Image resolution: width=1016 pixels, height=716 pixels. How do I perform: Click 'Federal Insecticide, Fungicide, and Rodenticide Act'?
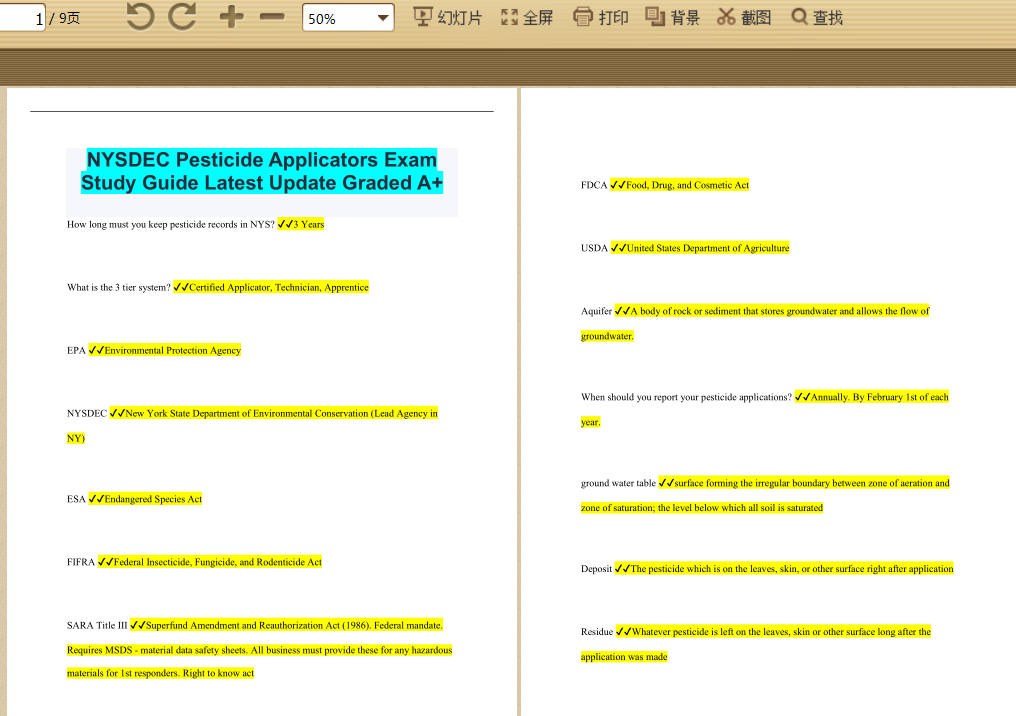[218, 562]
